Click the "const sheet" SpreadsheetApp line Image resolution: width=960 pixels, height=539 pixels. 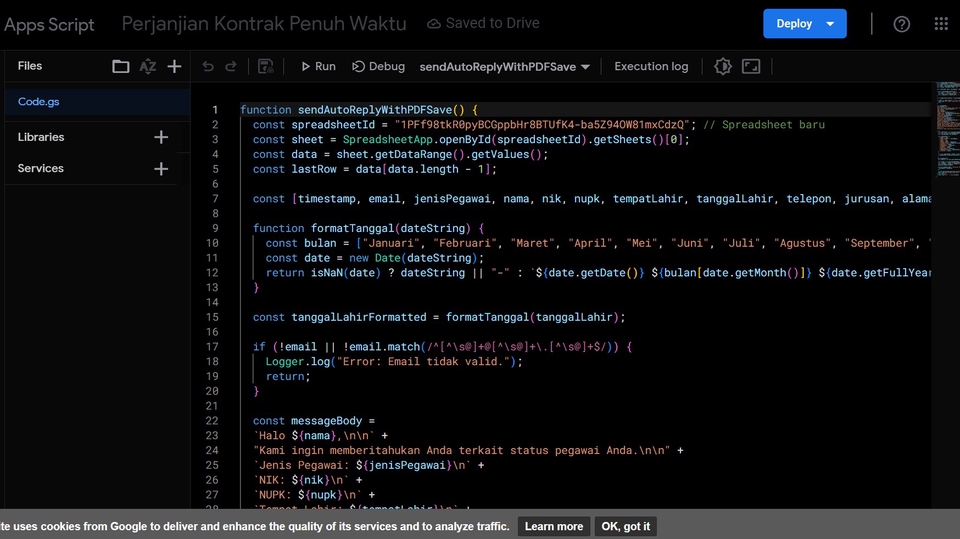point(471,140)
